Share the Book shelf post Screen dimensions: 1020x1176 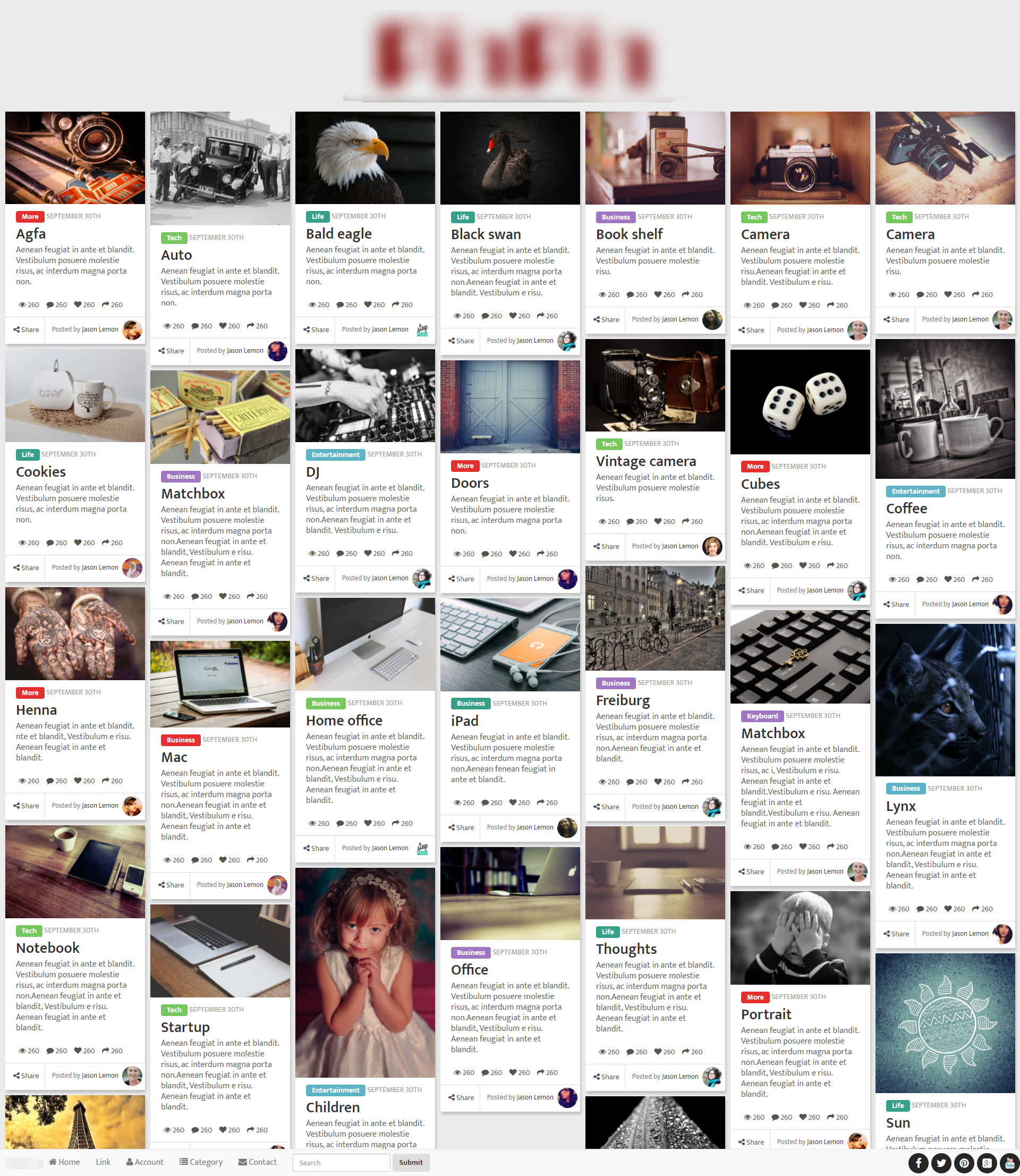tap(606, 319)
